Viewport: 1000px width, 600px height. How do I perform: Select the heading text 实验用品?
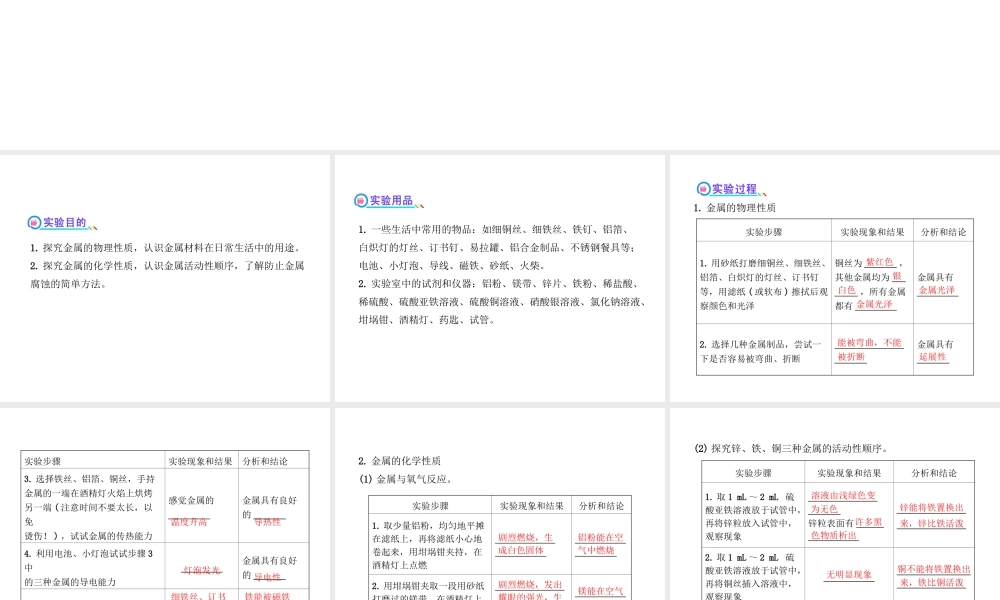pyautogui.click(x=392, y=201)
